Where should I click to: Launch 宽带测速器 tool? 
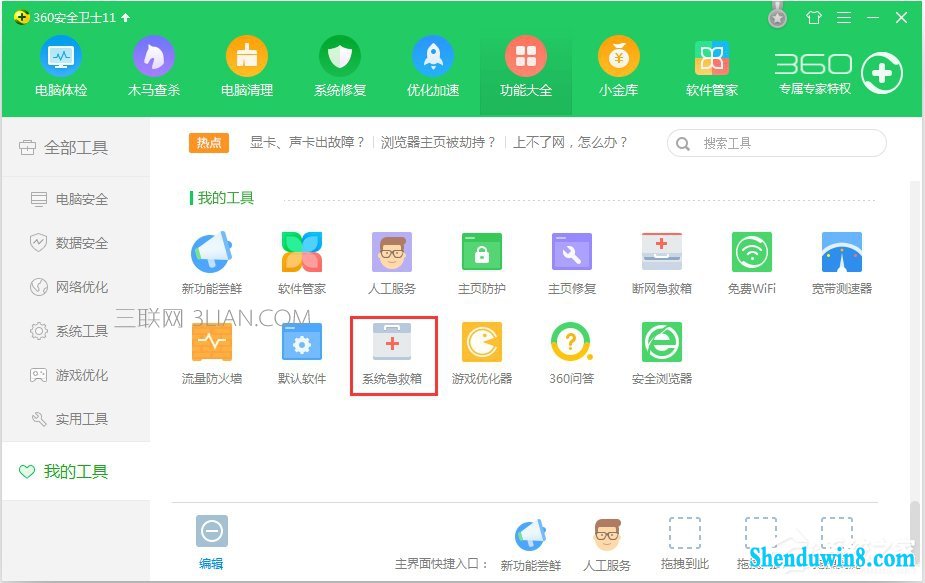click(842, 263)
